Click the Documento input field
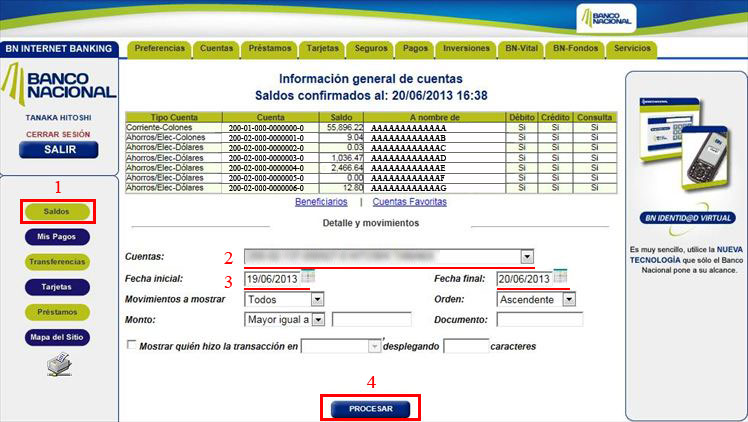 click(x=540, y=319)
